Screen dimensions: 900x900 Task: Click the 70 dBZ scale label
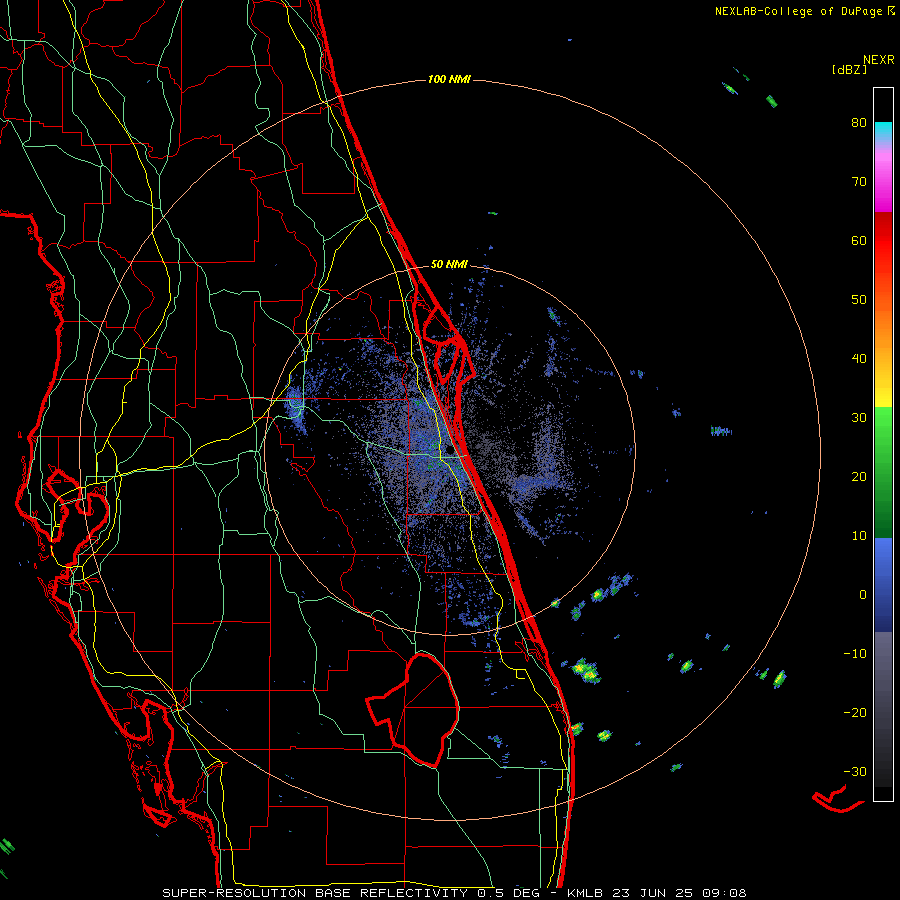tap(859, 182)
